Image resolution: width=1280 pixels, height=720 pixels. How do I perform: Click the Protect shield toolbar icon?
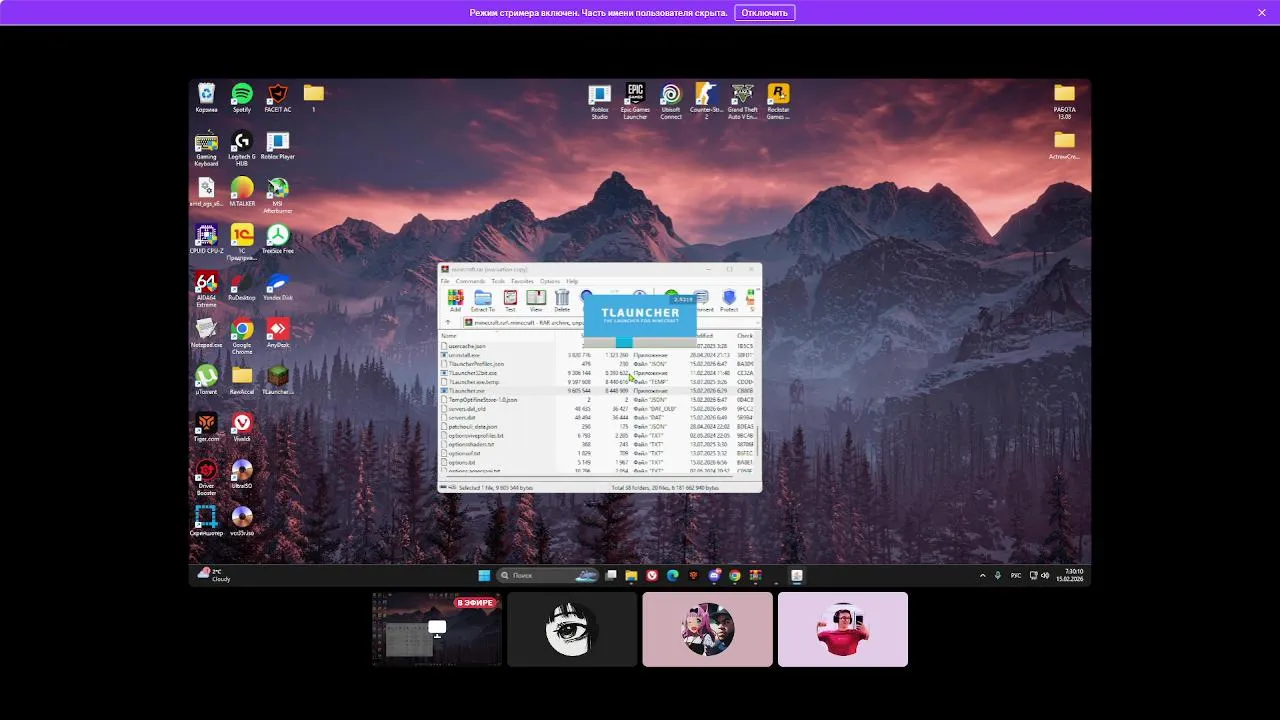(x=729, y=300)
